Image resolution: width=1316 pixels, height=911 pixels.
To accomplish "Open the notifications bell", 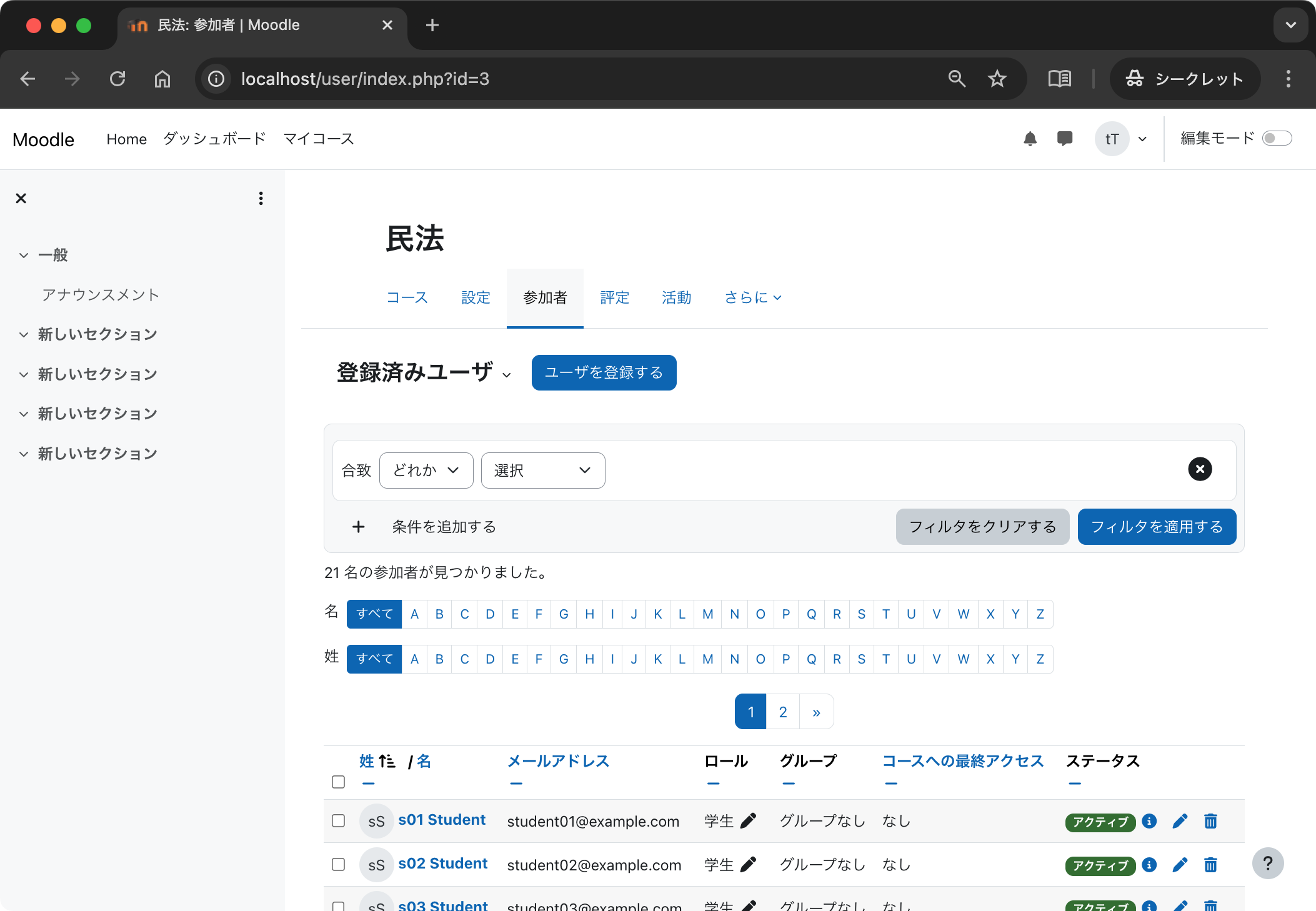I will pyautogui.click(x=1030, y=139).
